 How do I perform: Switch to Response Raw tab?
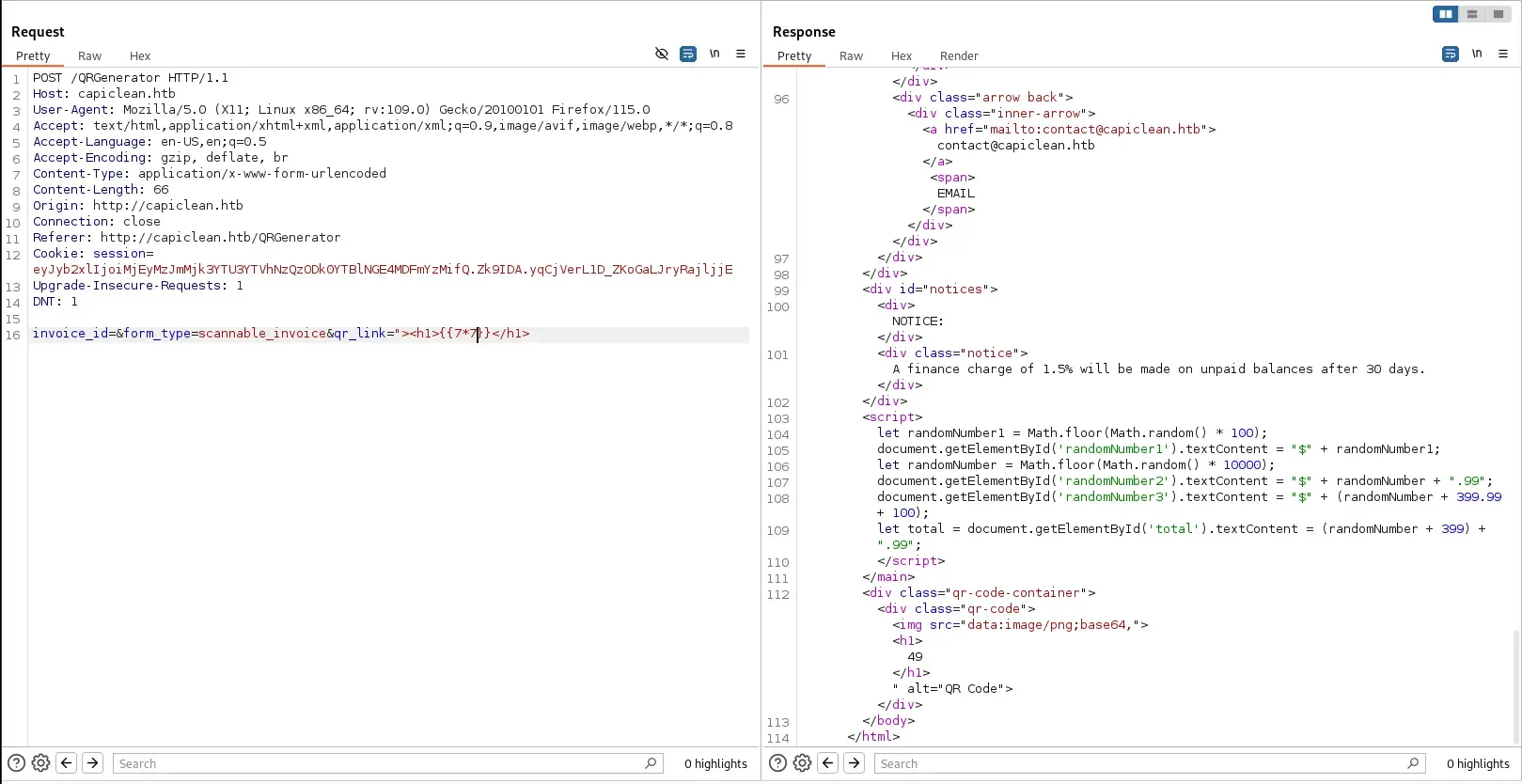(x=851, y=56)
